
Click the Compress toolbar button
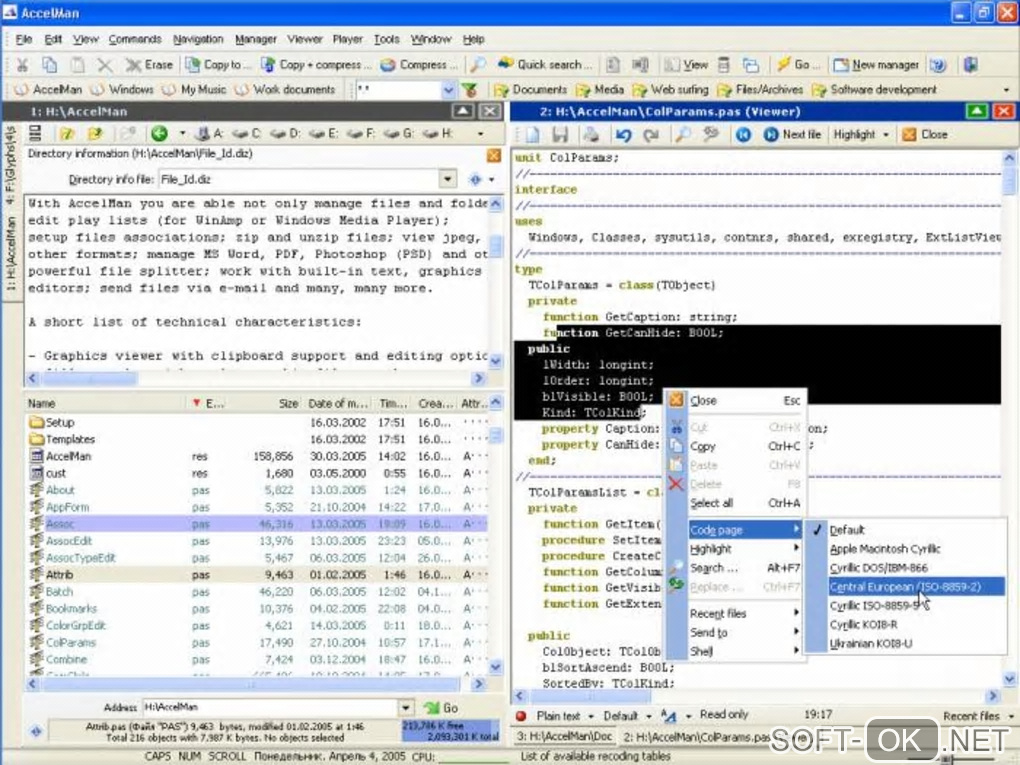(x=419, y=64)
